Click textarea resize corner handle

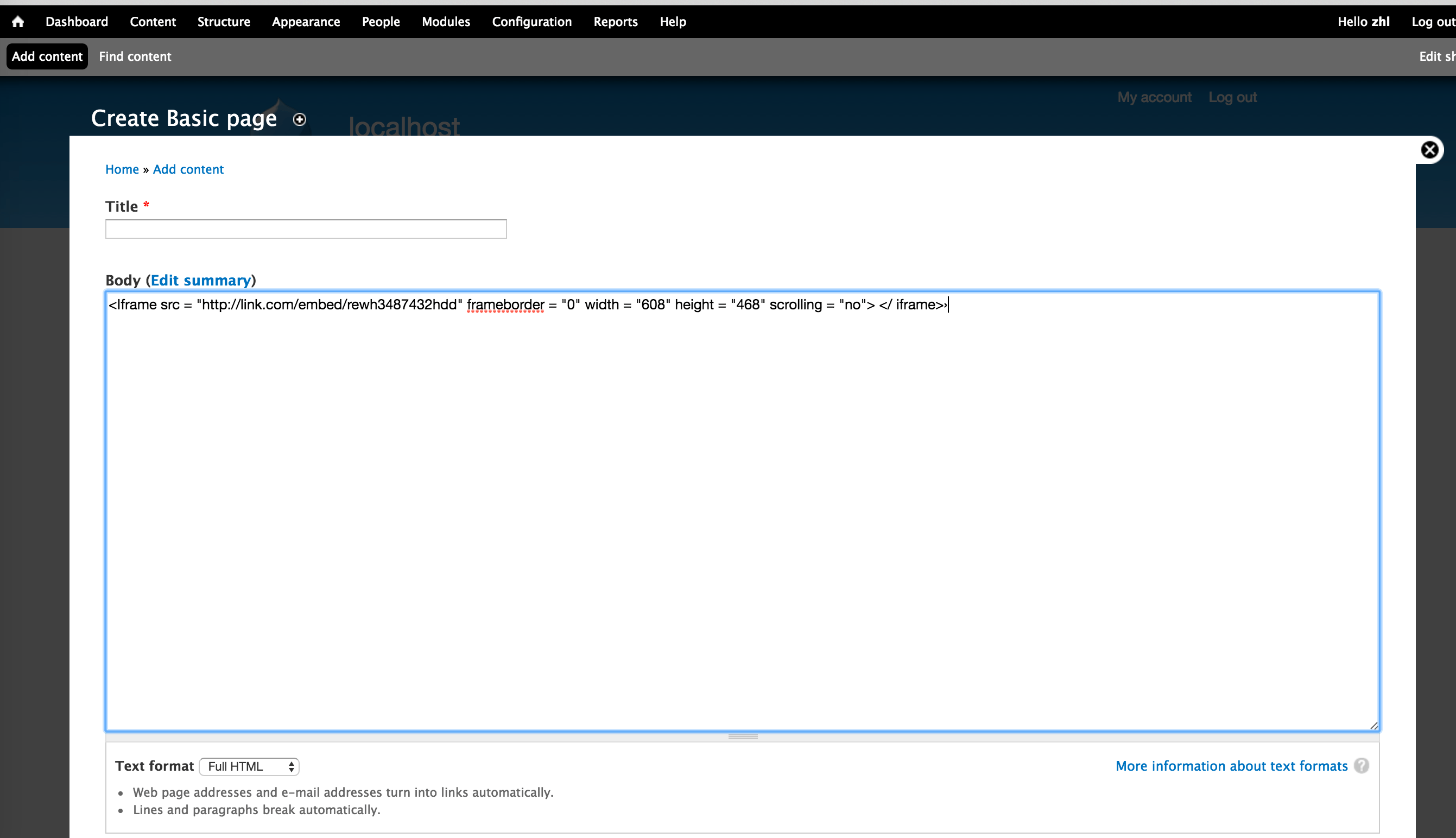(1373, 726)
